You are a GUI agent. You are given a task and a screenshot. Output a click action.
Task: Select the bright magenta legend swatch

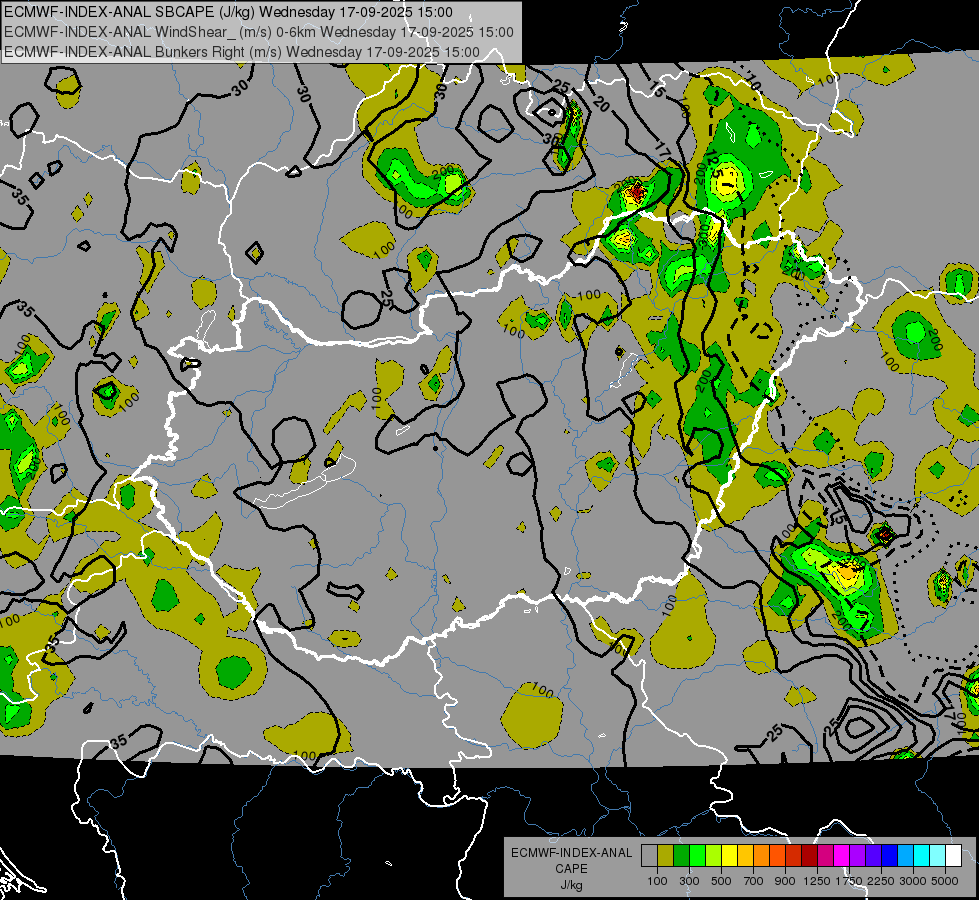click(841, 856)
